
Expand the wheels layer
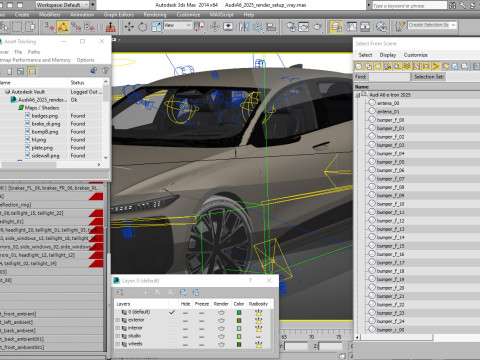[x=118, y=344]
